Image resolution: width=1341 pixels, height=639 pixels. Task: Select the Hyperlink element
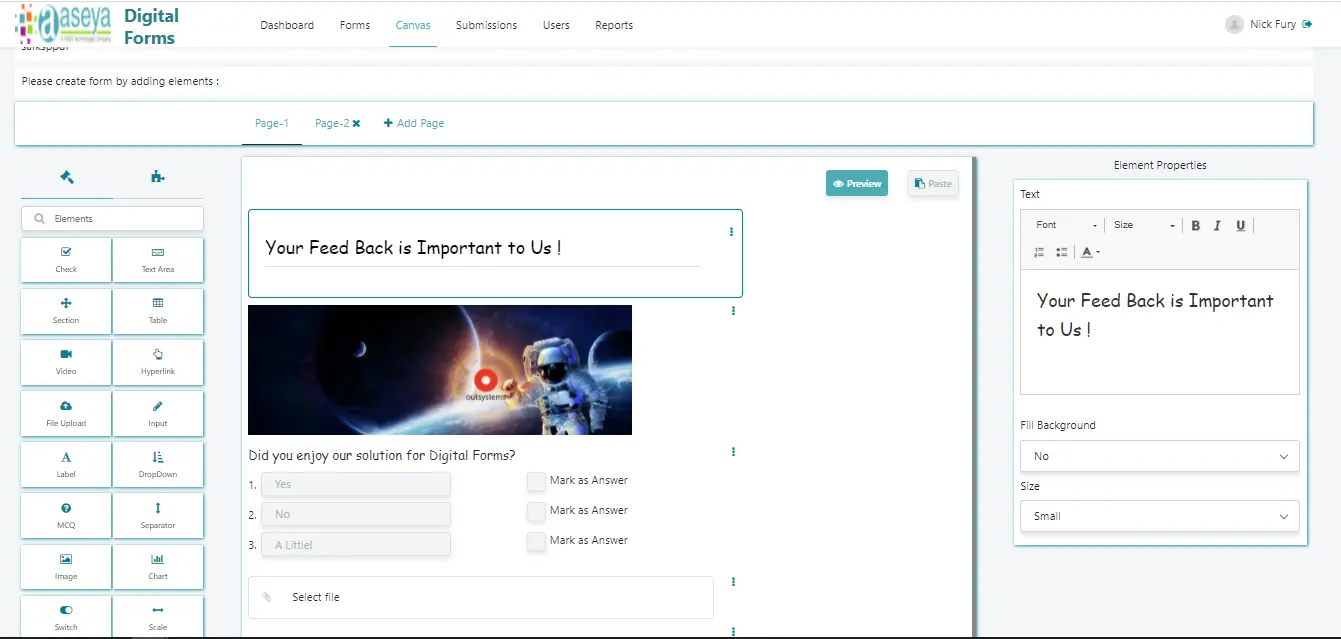click(x=157, y=362)
